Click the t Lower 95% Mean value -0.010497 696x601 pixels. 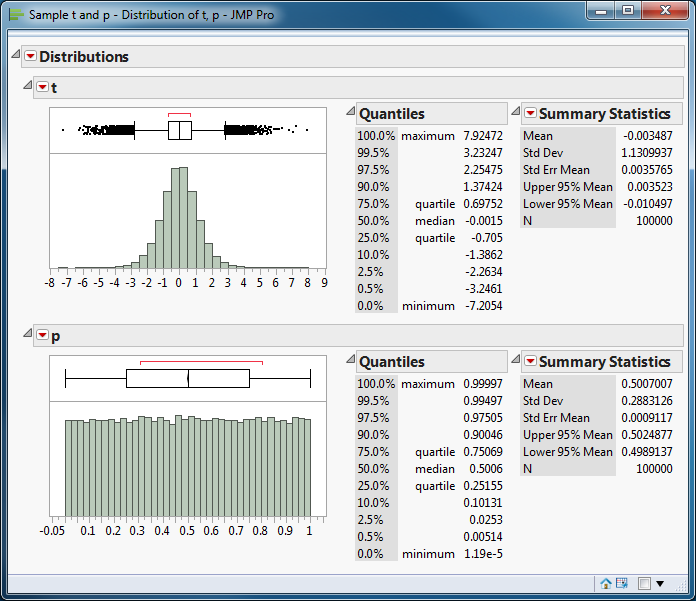point(648,204)
